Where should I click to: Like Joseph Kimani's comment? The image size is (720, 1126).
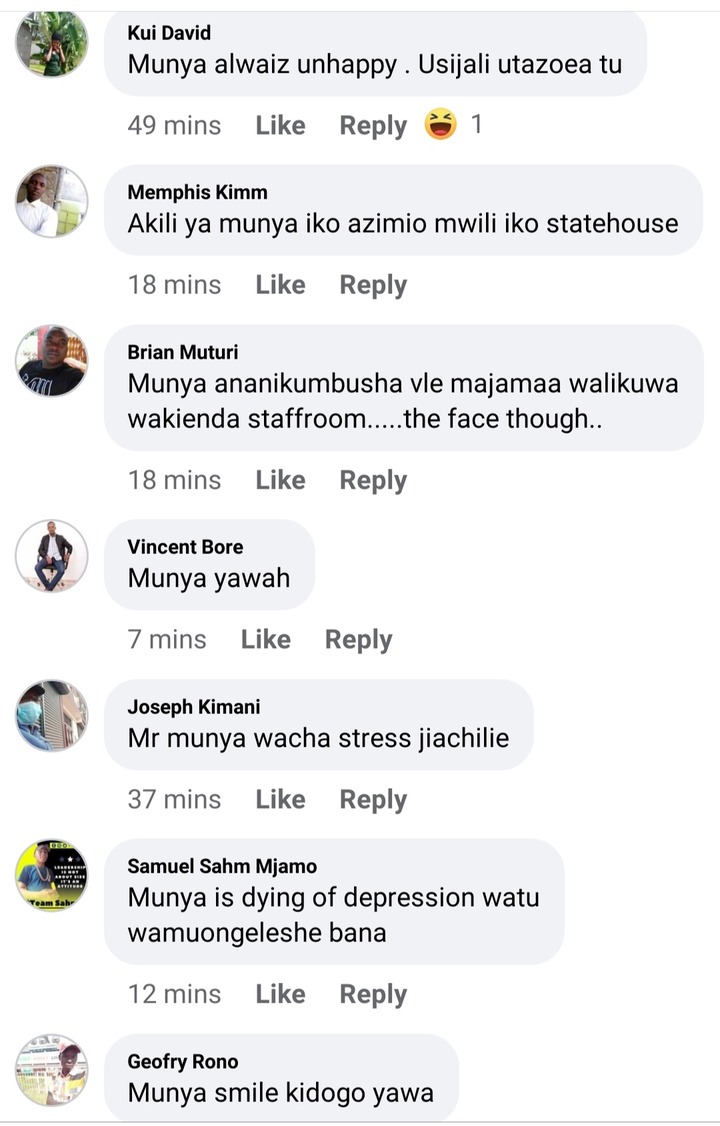[x=281, y=799]
